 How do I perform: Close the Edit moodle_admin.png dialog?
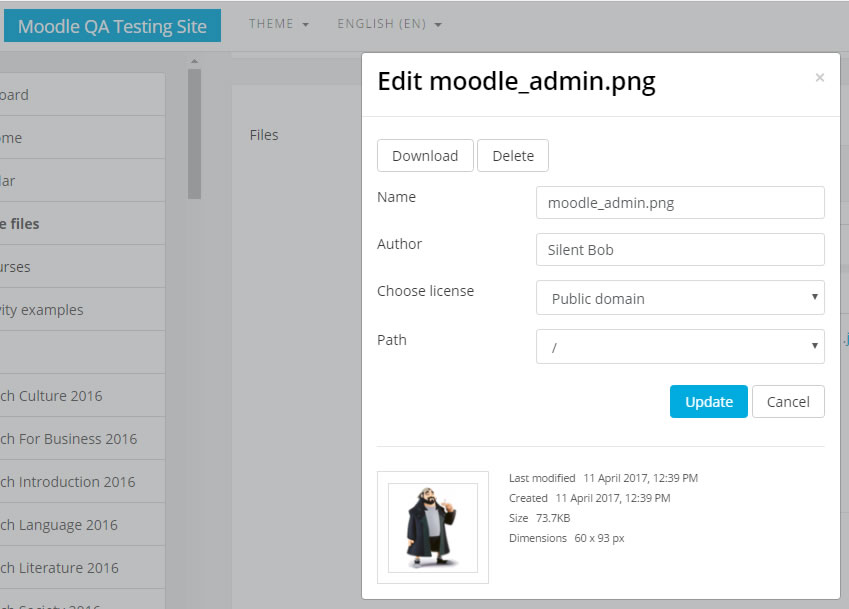[x=820, y=78]
